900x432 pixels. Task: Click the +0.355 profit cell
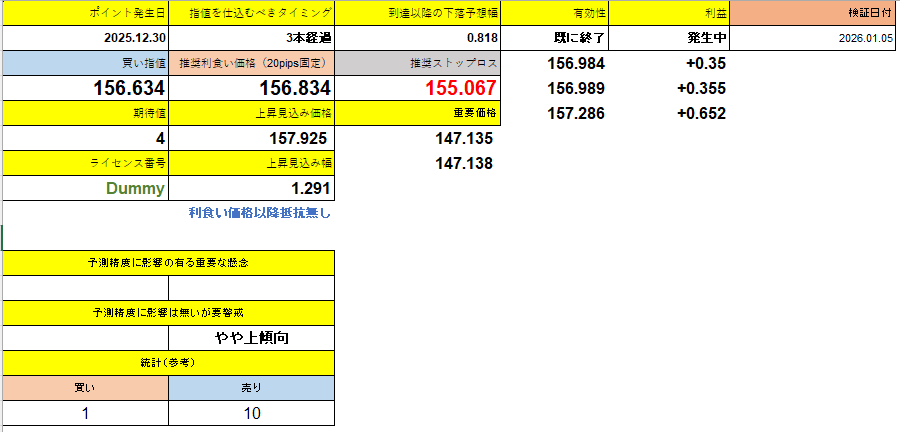[x=669, y=88]
